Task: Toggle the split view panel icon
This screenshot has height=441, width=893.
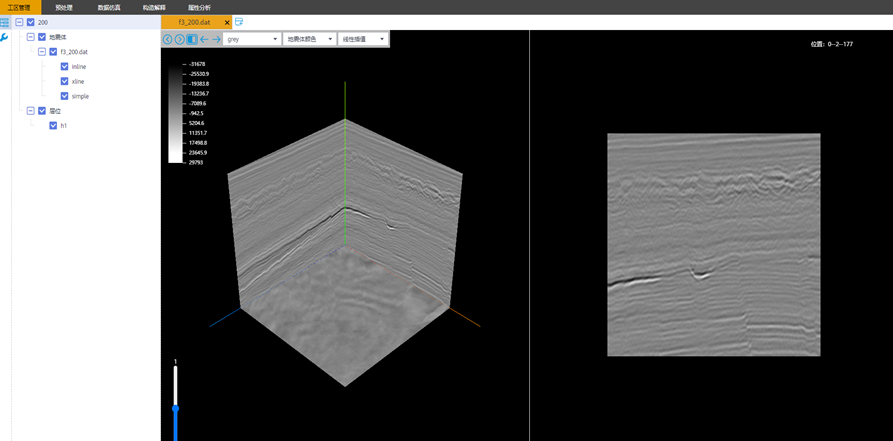Action: point(192,39)
